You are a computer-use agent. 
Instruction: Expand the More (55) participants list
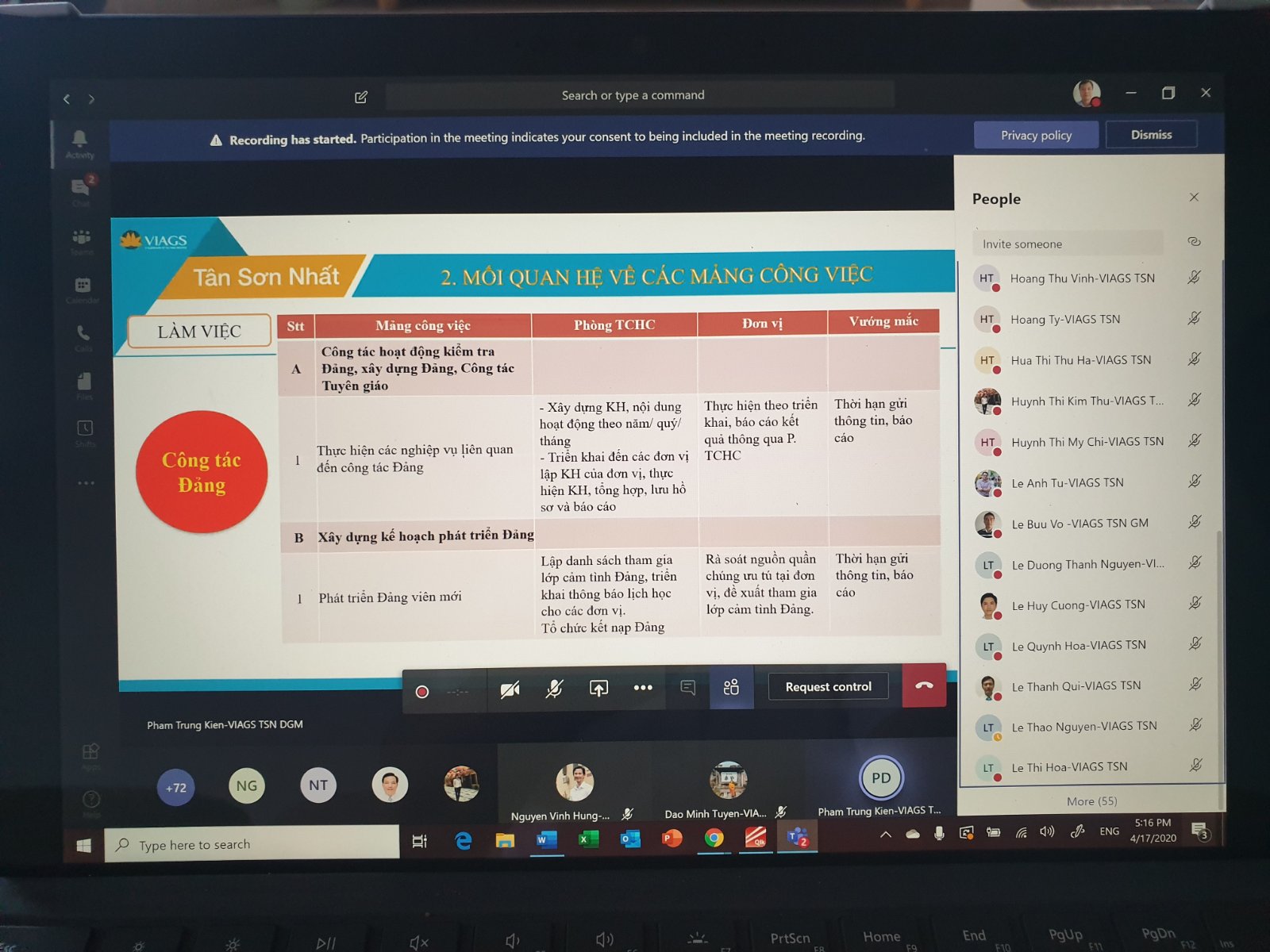(x=1091, y=801)
